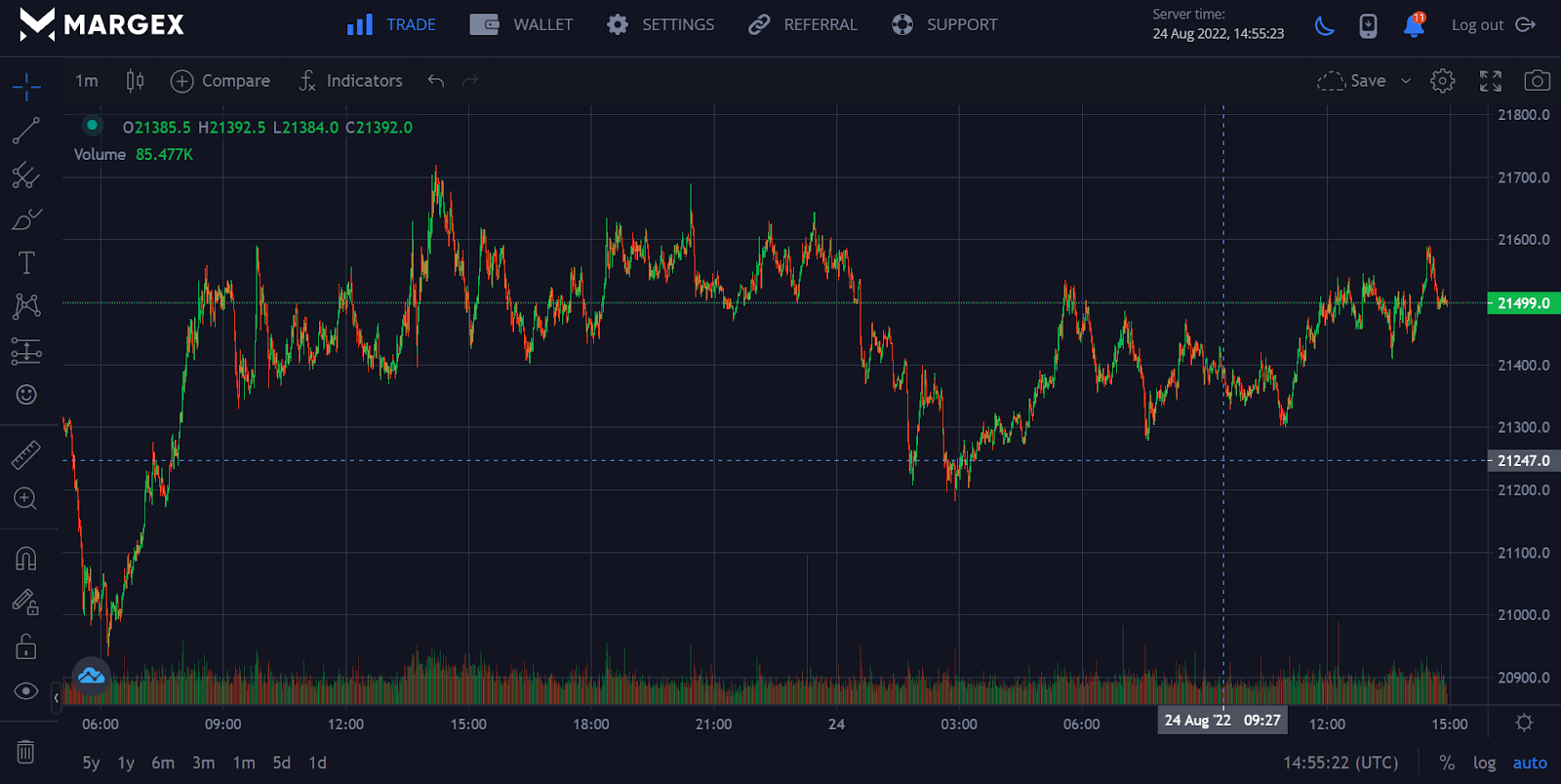Open notifications bell icon

(1414, 25)
